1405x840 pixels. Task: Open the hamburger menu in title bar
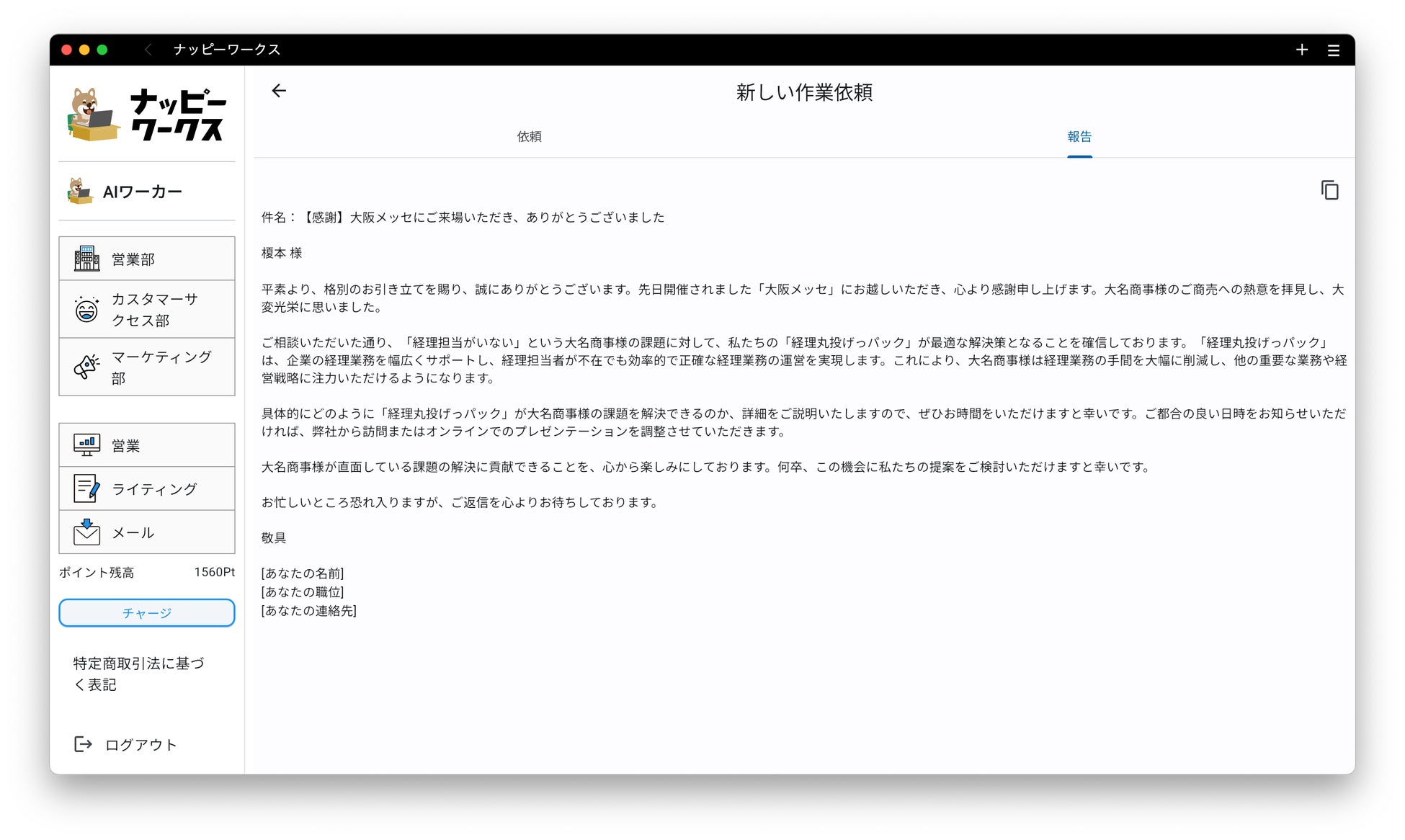click(1334, 50)
